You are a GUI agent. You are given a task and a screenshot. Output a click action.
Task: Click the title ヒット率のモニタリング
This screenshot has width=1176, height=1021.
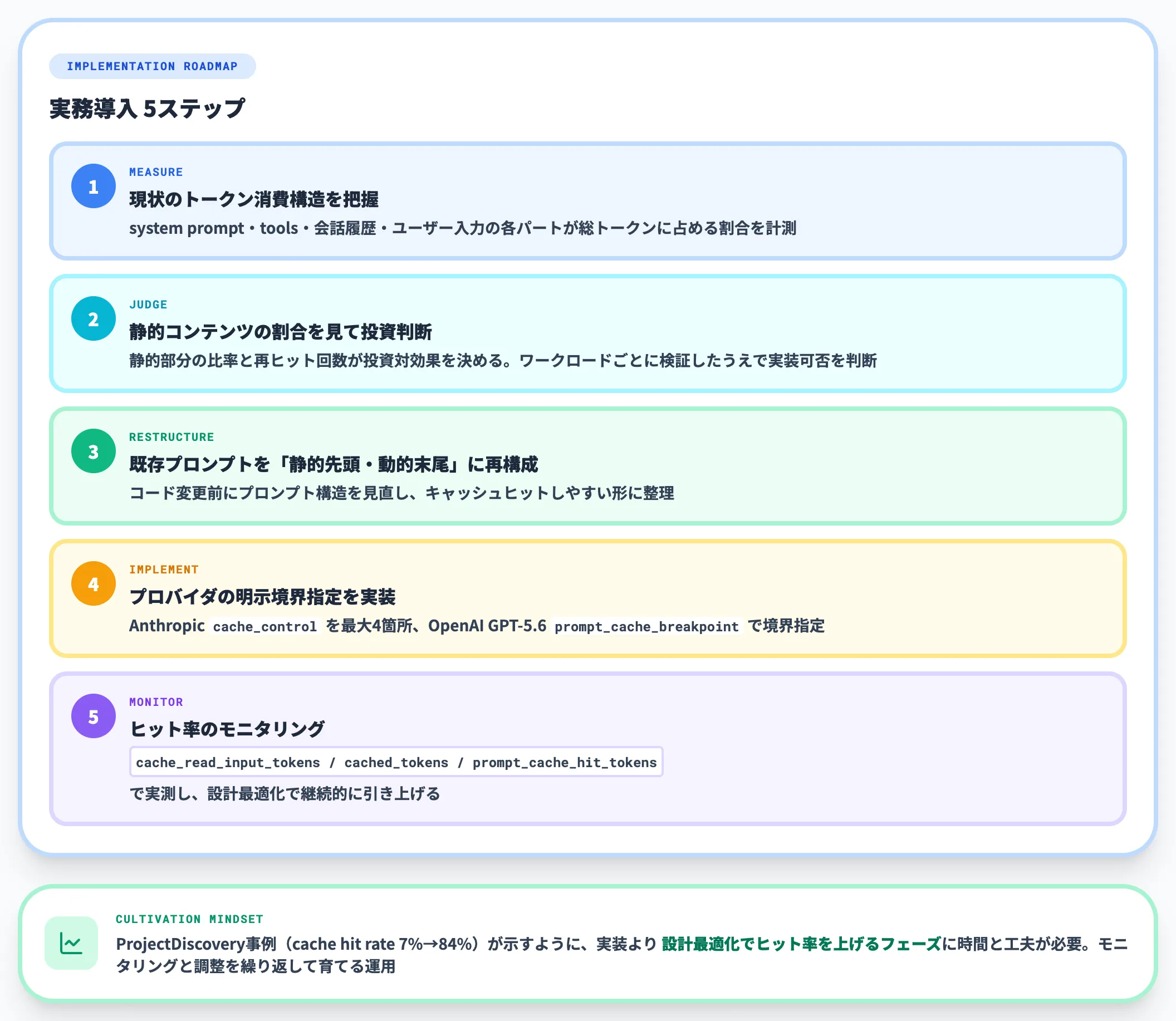(x=227, y=729)
